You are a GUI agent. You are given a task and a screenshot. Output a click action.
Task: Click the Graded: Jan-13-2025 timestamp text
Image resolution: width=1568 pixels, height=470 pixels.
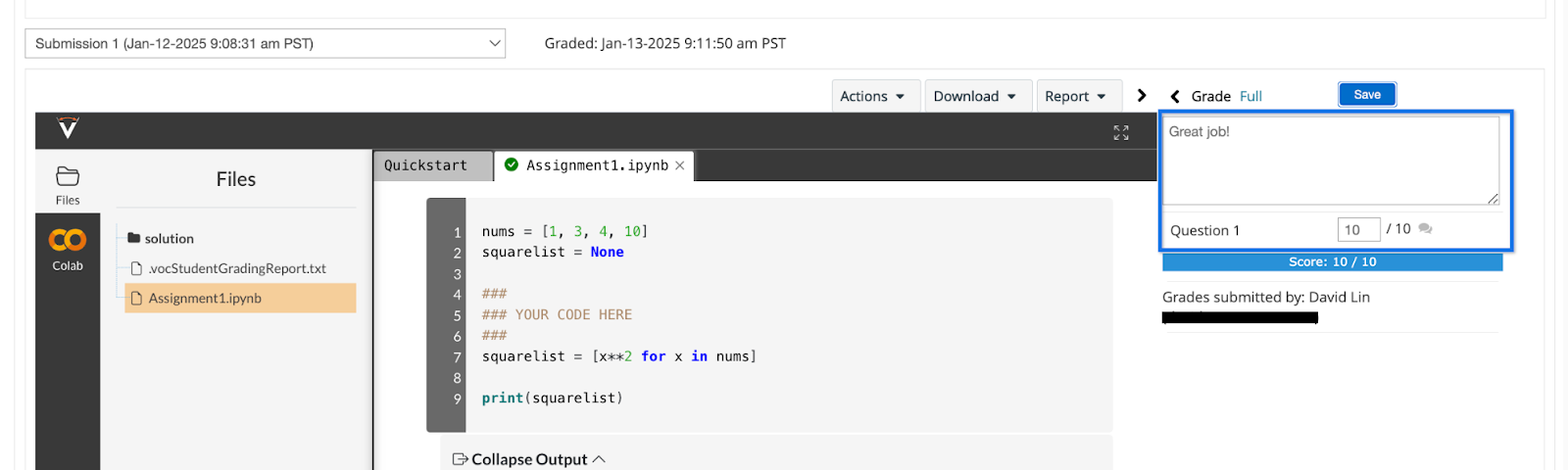click(x=665, y=43)
